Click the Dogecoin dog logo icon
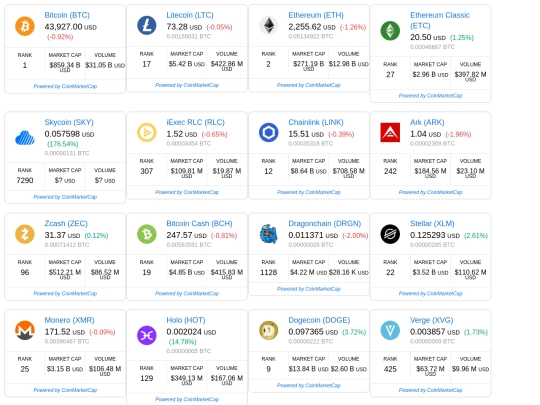 [x=269, y=330]
